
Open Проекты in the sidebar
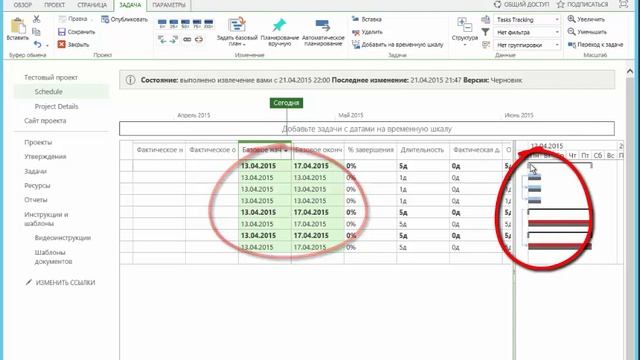tap(38, 142)
